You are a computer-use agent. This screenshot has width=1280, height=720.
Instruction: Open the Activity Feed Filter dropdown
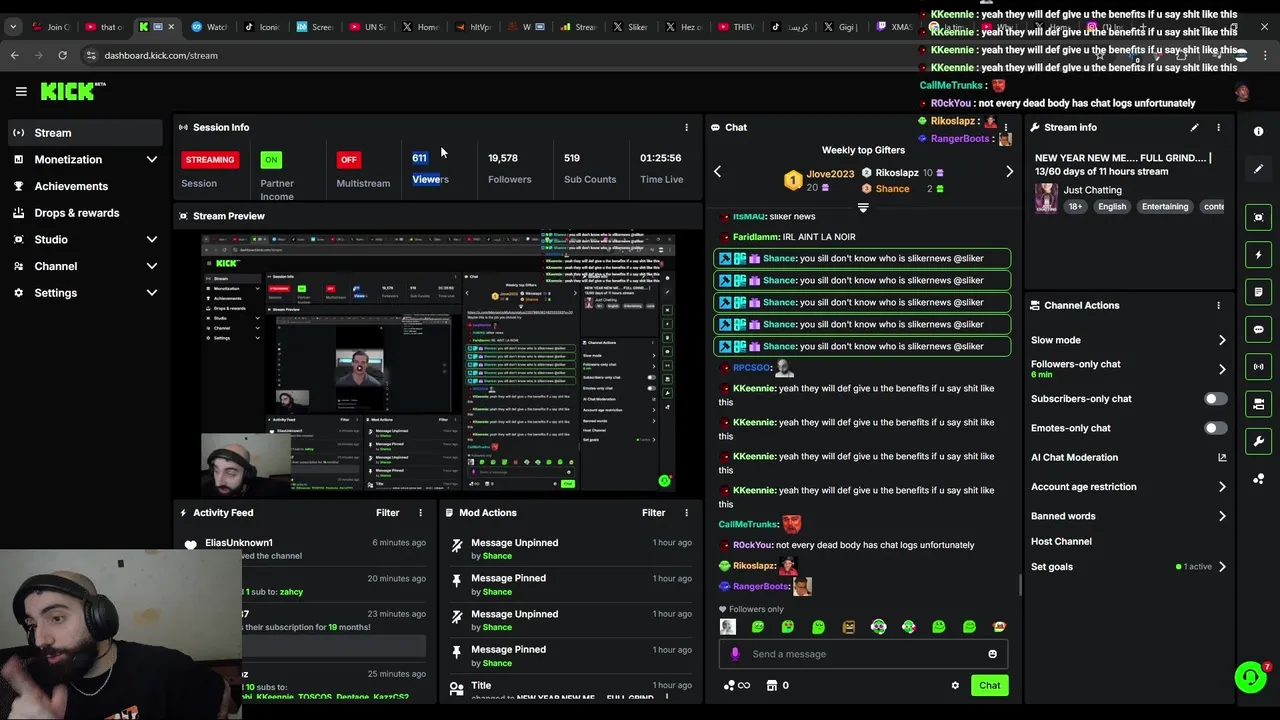click(x=387, y=512)
